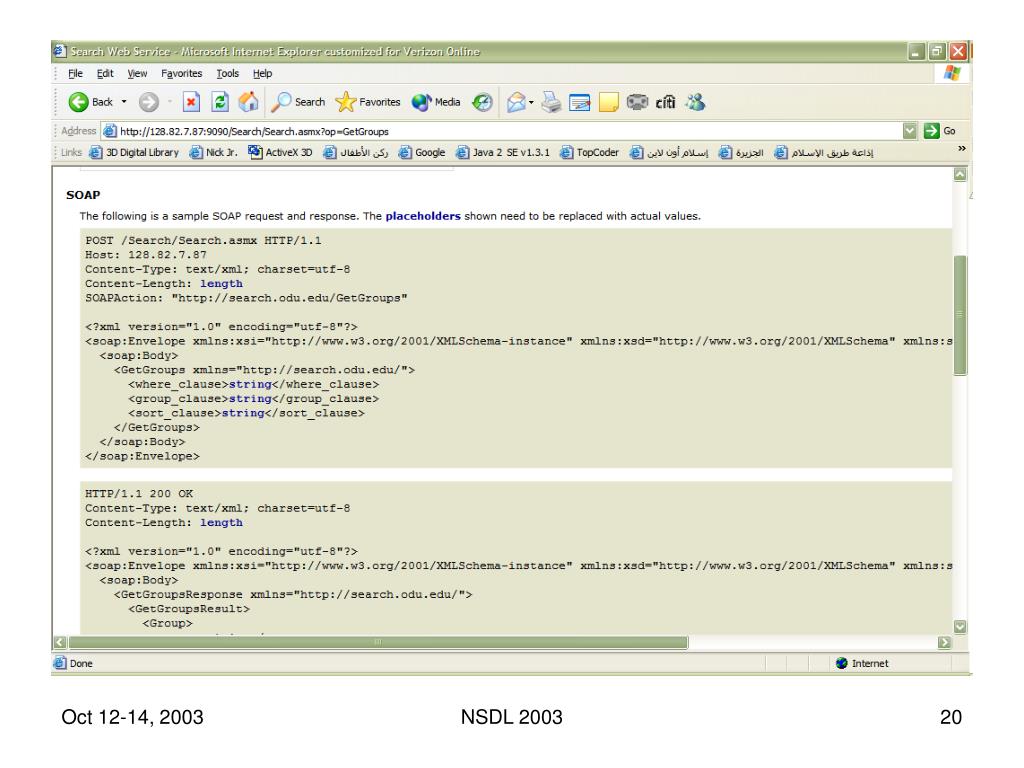Click the <GetGroupsResult> XML line
This screenshot has width=1024, height=768.
pos(189,609)
